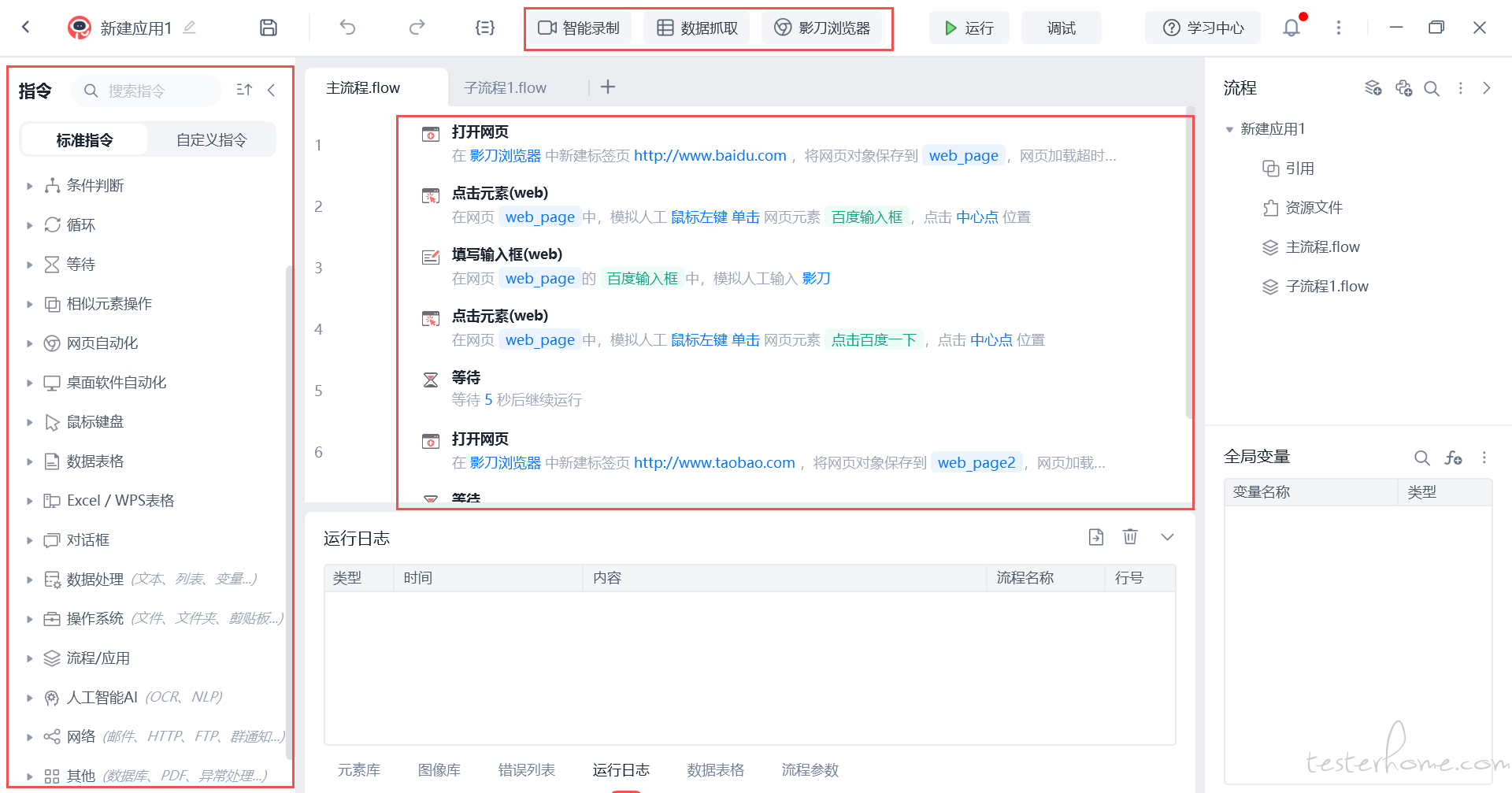Expand 桌面软件自动化 category
This screenshot has width=1512, height=793.
pos(29,383)
